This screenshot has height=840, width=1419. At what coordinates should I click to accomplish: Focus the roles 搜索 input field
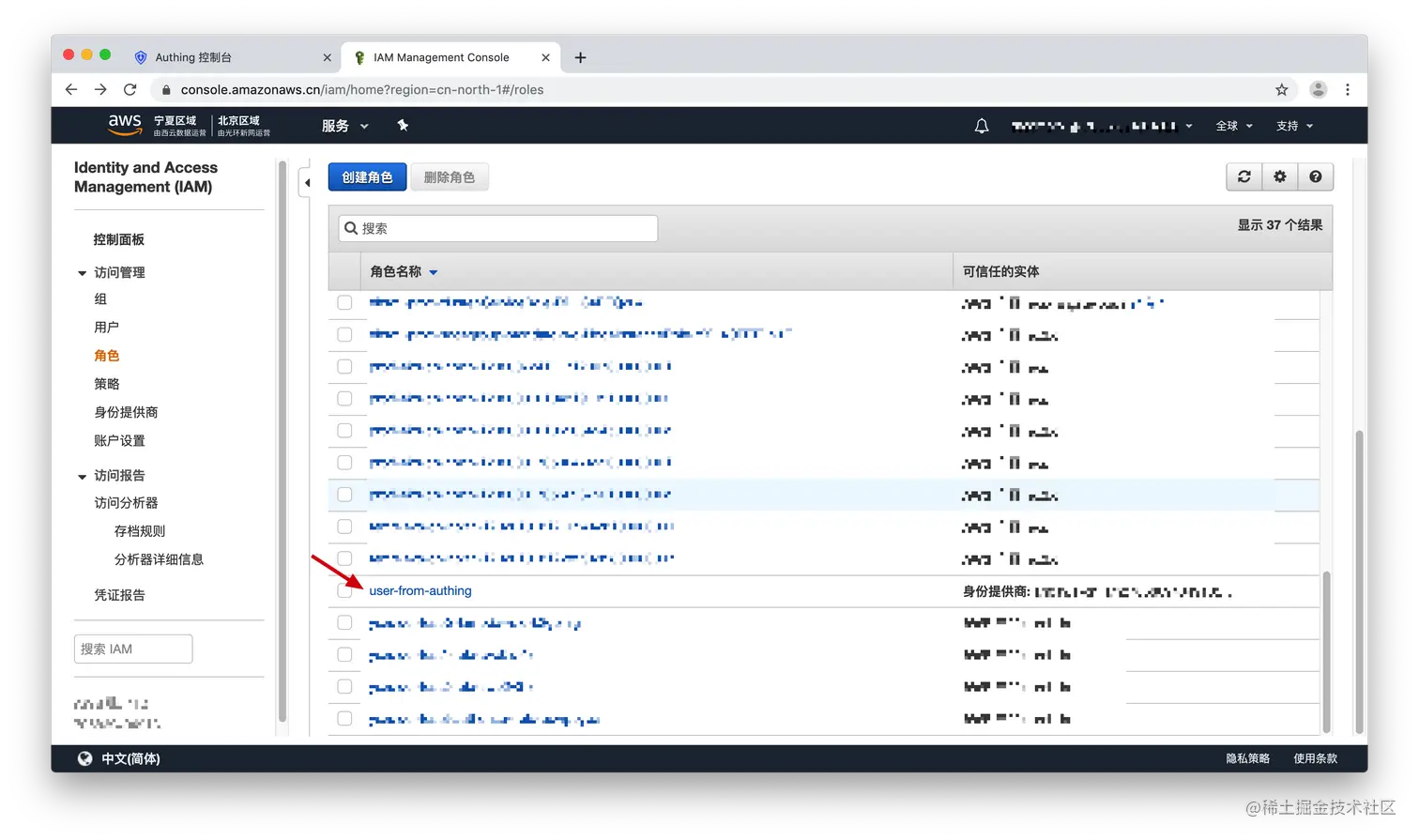point(498,228)
